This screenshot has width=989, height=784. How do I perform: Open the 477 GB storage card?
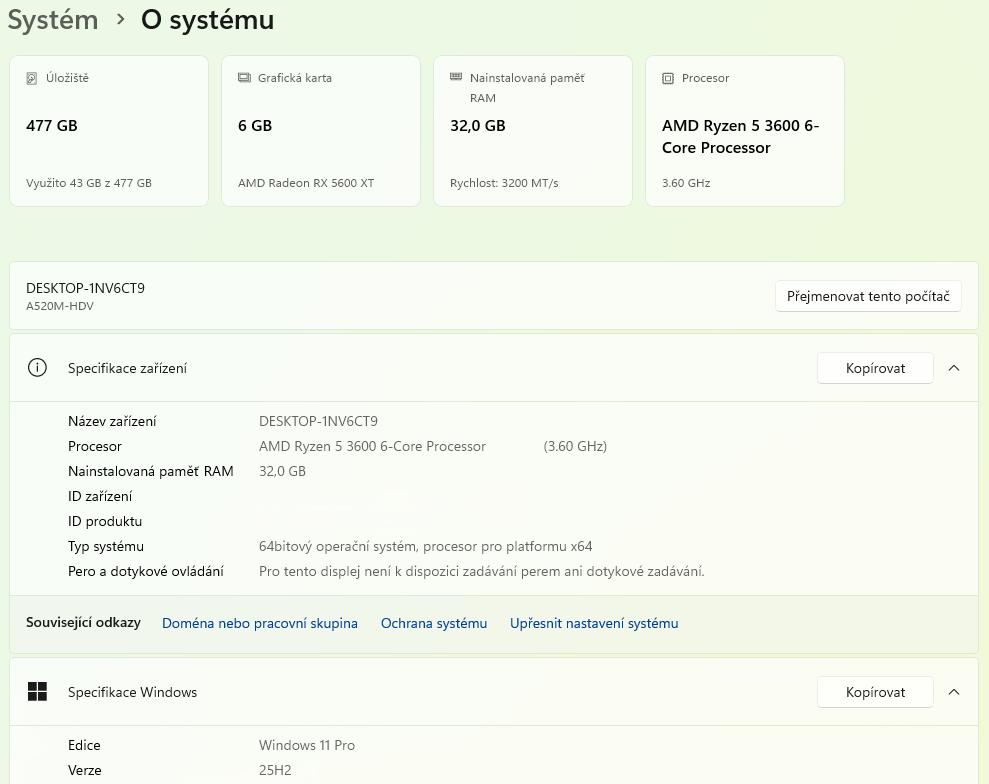click(x=109, y=131)
